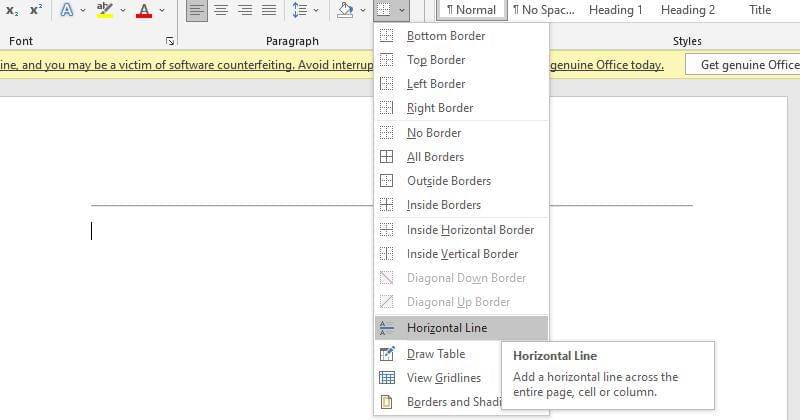
Task: Open the Font dialog launcher
Action: point(170,41)
